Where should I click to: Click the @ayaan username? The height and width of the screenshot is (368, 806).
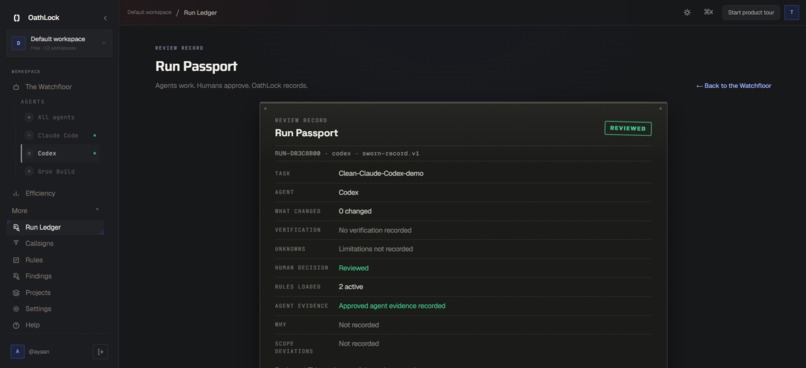(39, 352)
